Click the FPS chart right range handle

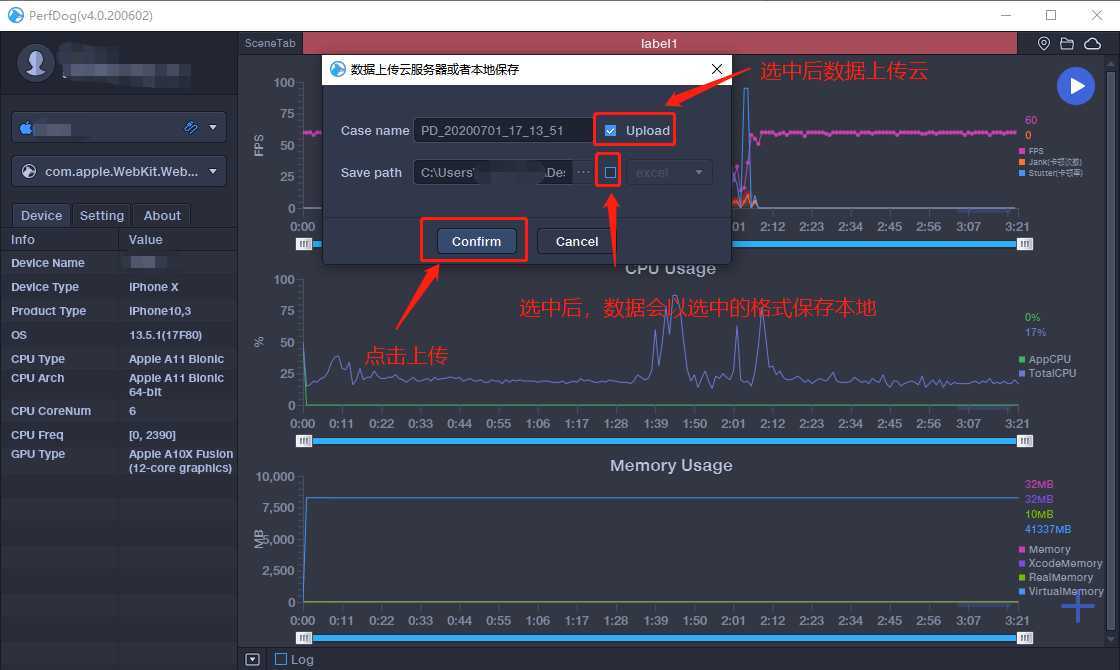click(x=1024, y=244)
